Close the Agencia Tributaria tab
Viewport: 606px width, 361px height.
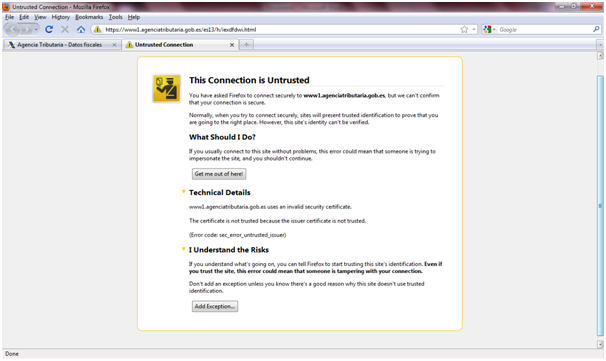tap(114, 45)
